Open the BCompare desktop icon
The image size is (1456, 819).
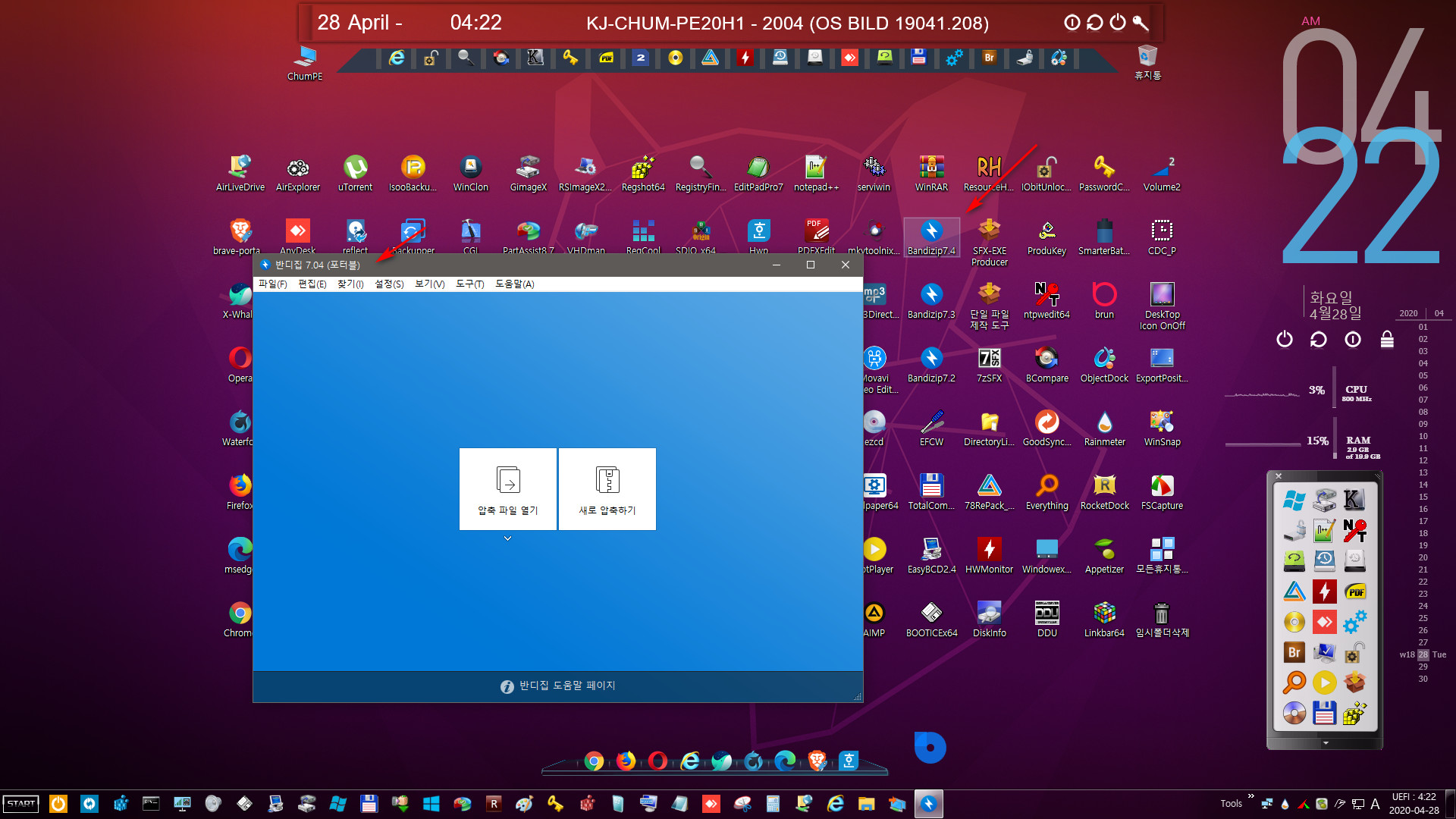[x=1046, y=364]
